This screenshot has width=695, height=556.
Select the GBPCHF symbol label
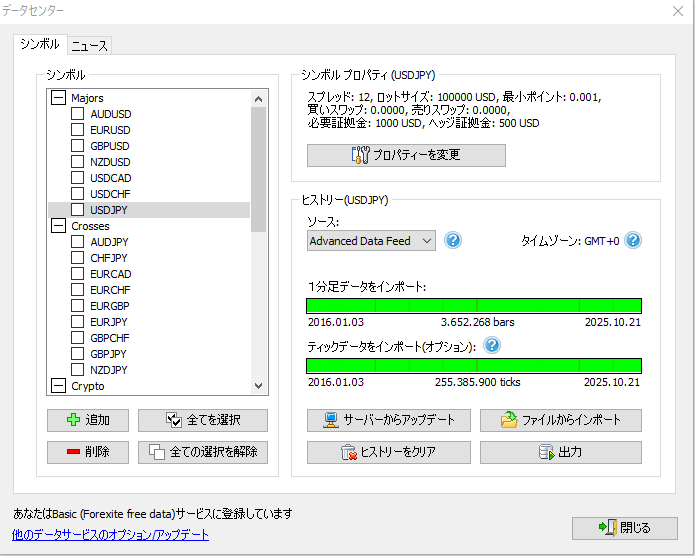[x=110, y=338]
